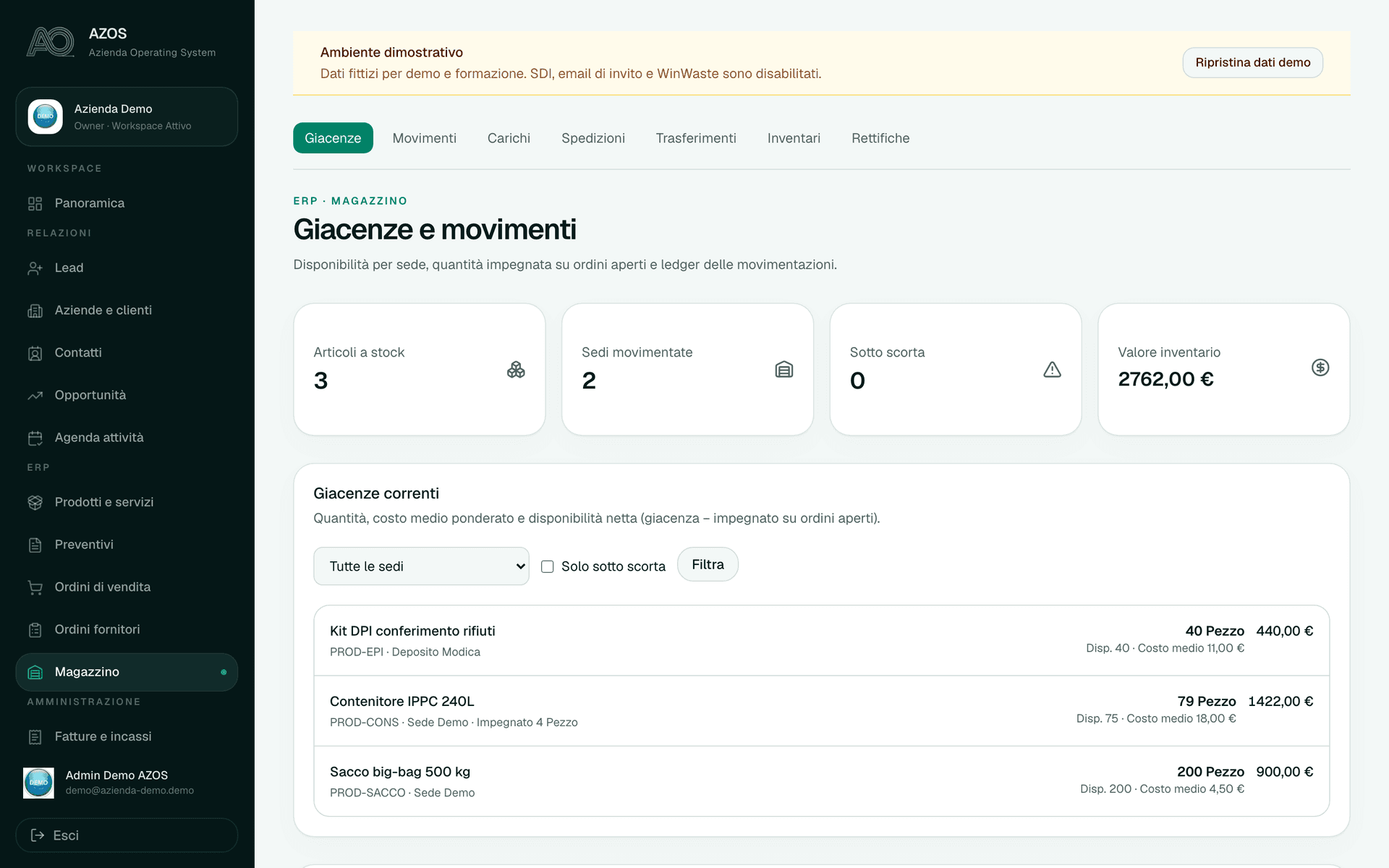Click the Disp. 75 · Costo medio text
This screenshot has width=1389, height=868.
point(1156,718)
